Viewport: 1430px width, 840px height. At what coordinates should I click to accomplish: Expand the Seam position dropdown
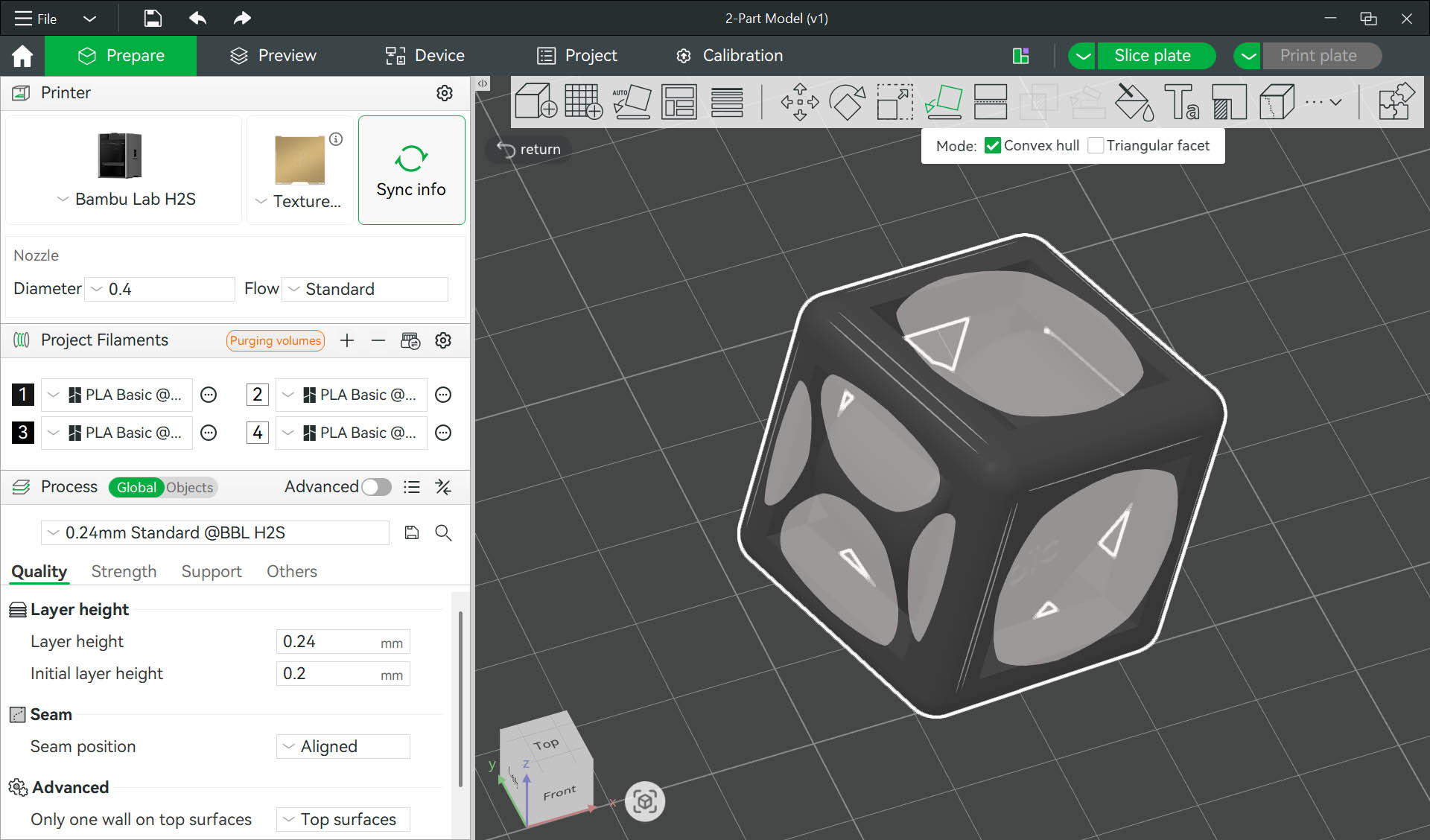coord(343,746)
